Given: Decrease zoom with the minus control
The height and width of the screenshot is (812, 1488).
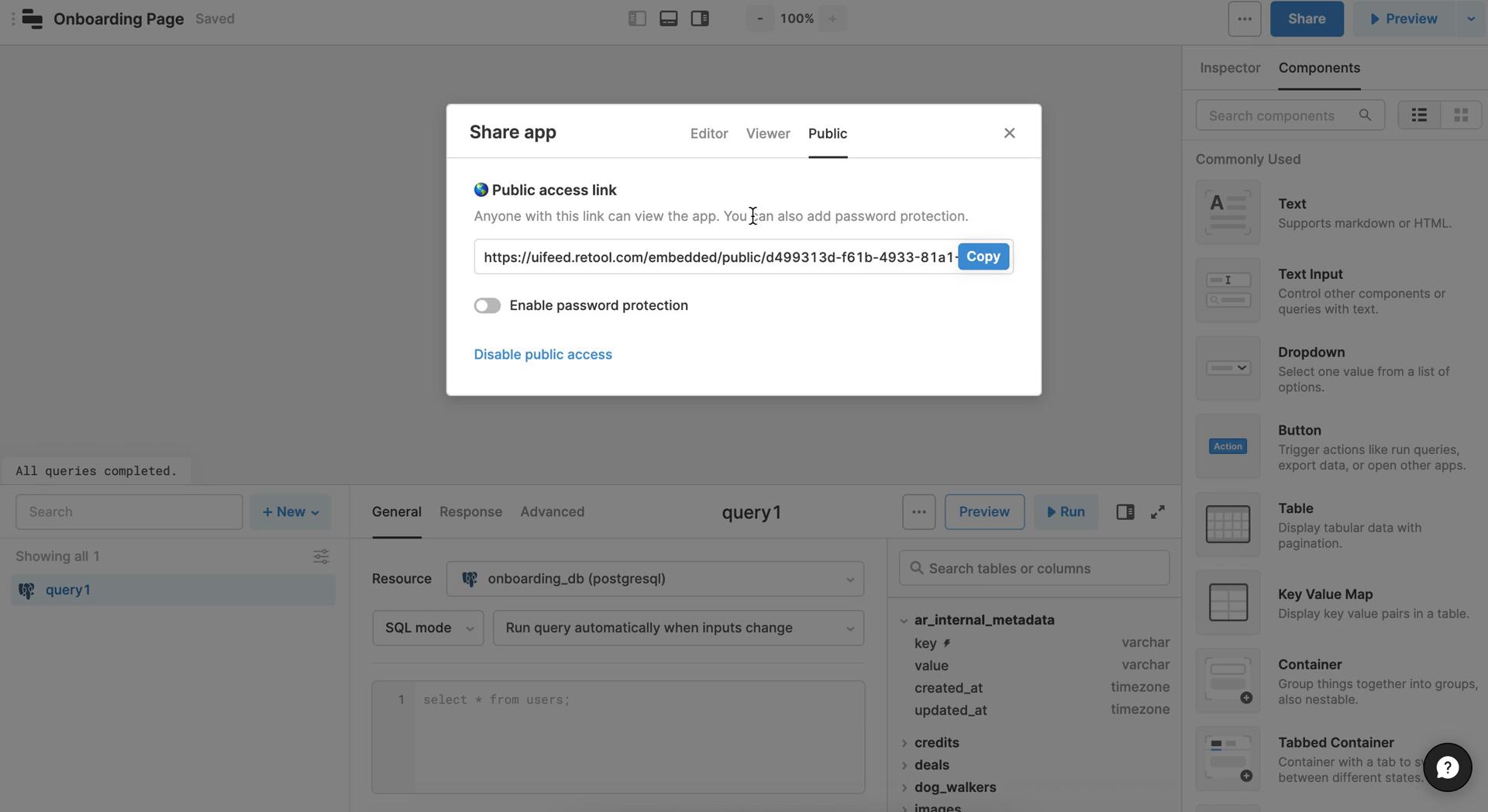Looking at the screenshot, I should [x=759, y=18].
